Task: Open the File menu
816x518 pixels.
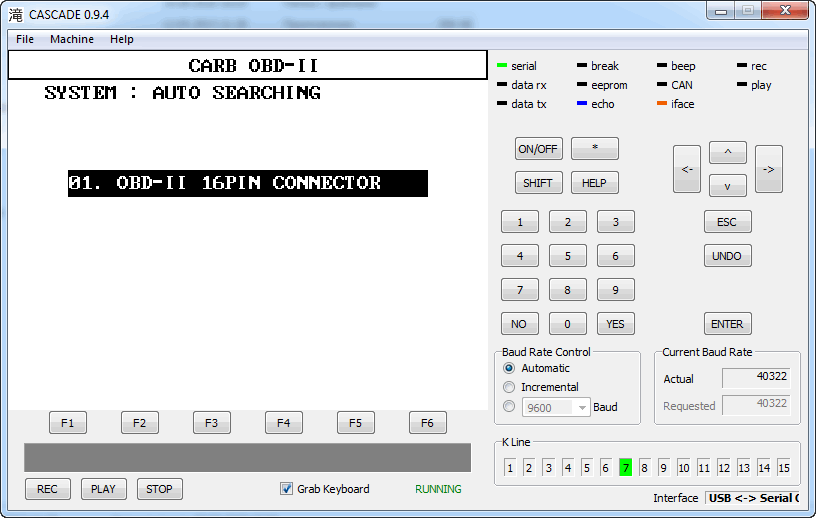Action: coord(24,39)
